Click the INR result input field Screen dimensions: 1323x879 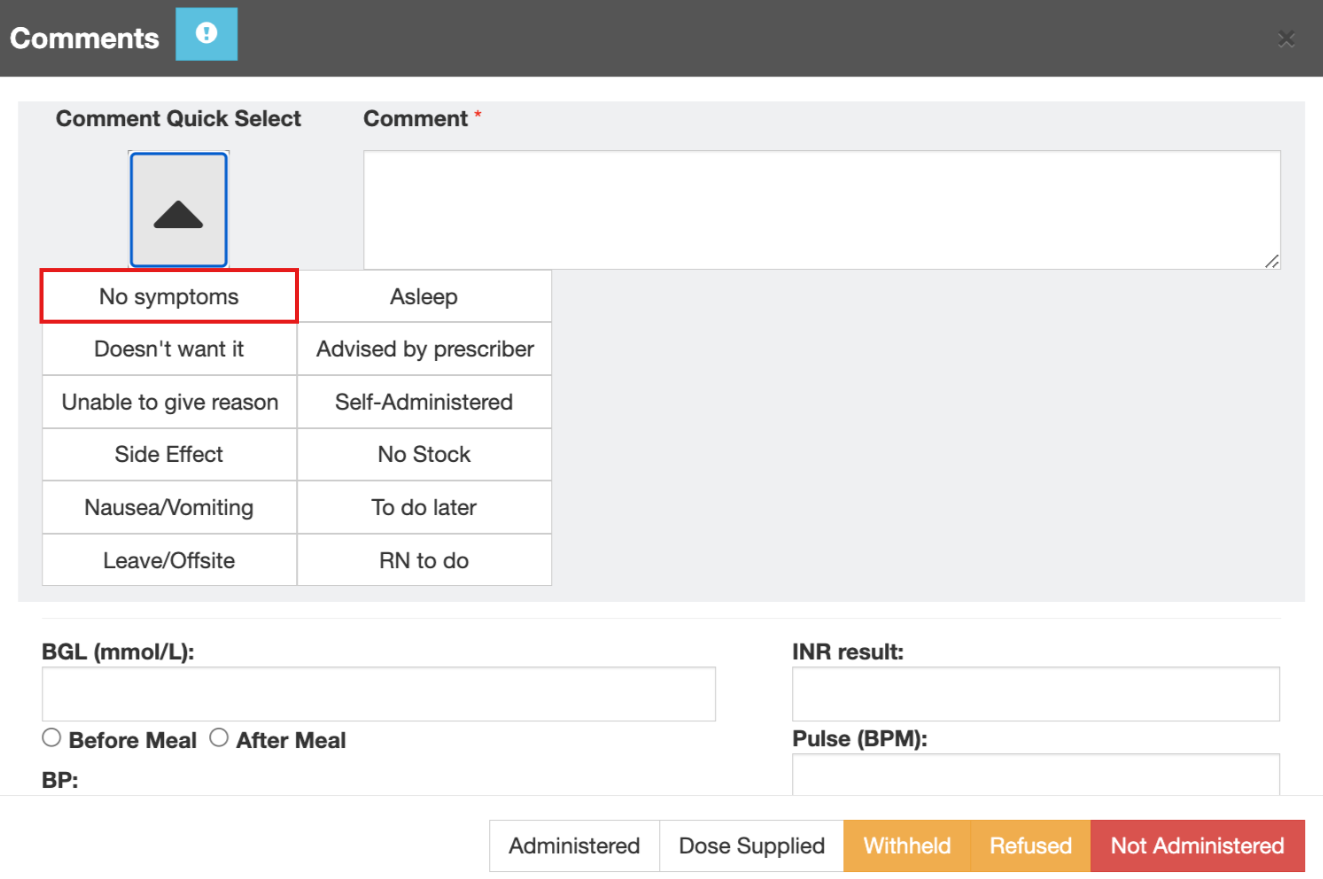point(1035,694)
